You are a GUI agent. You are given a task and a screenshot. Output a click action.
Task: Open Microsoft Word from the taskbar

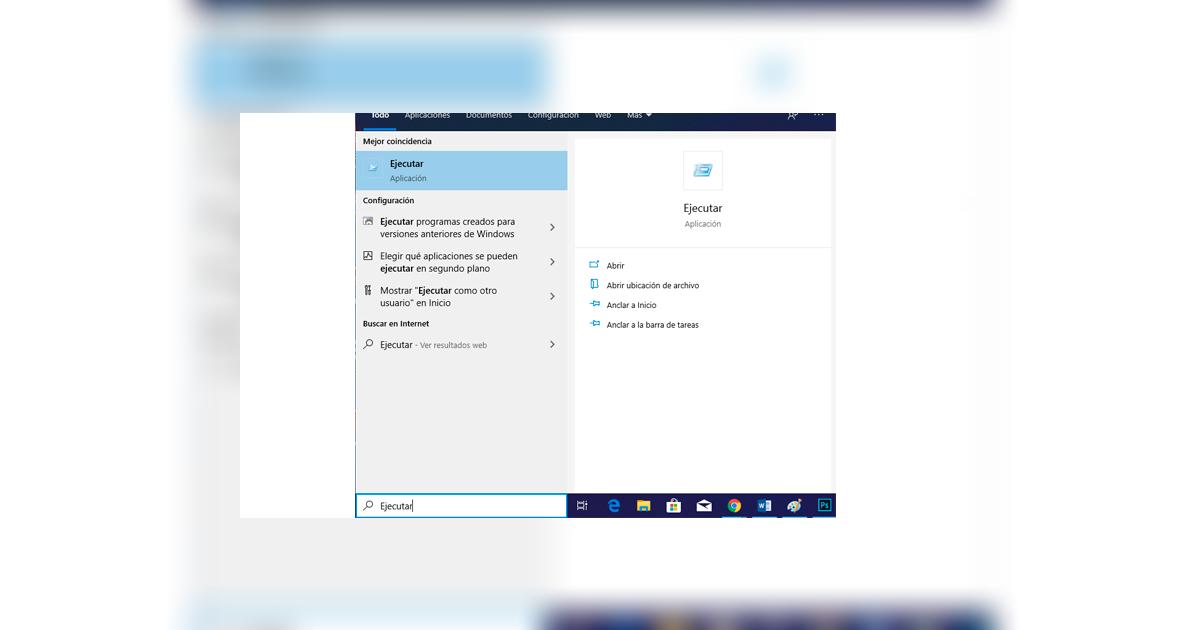pos(764,506)
